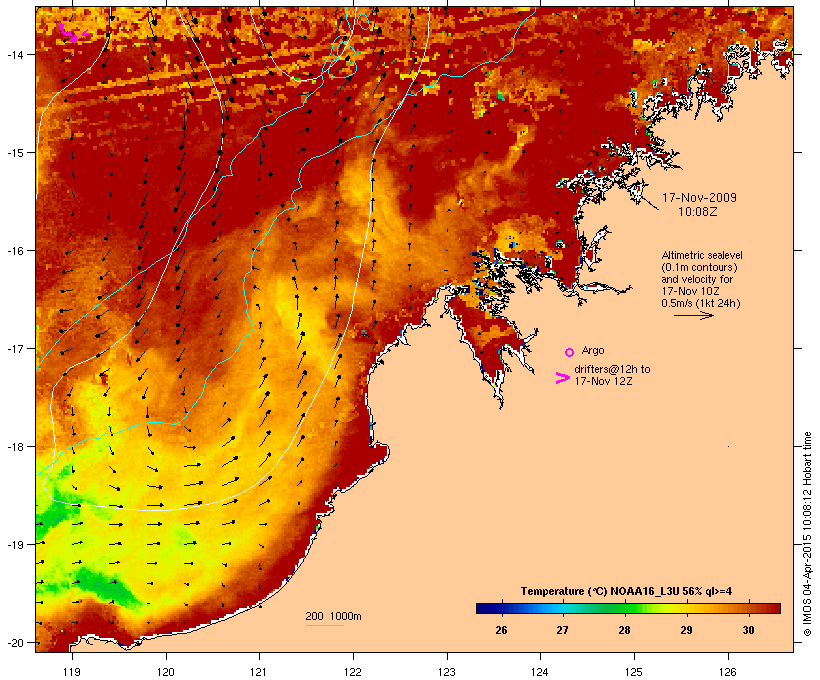The width and height of the screenshot is (820, 680).
Task: Click the '17-Nov-2009' date label
Action: point(699,198)
